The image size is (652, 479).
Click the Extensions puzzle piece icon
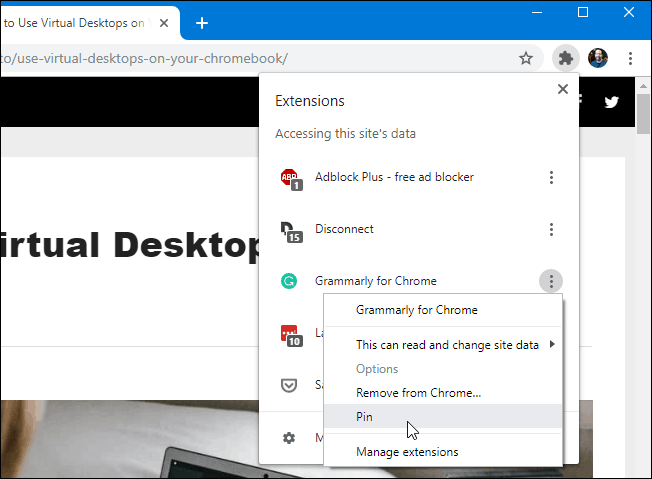[x=566, y=58]
